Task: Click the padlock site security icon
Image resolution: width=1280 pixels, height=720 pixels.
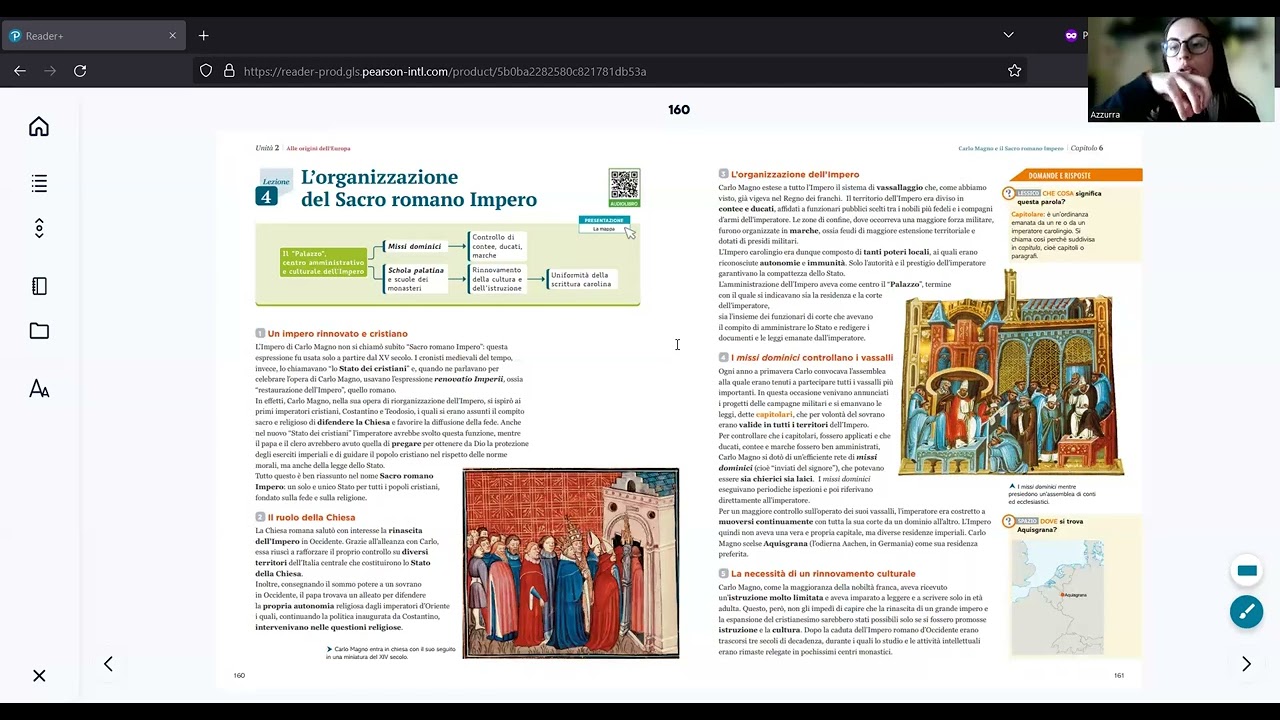Action: point(229,71)
